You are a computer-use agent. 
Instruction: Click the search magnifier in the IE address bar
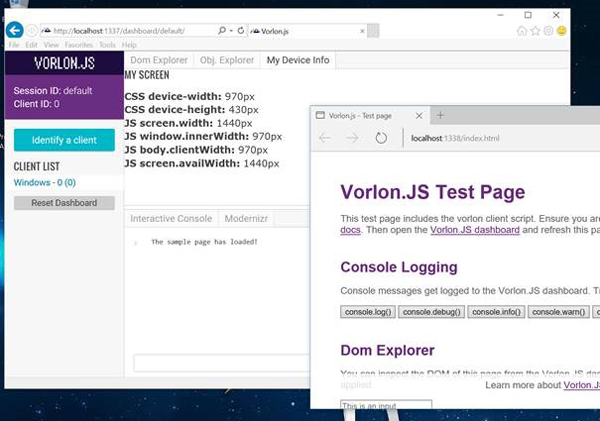click(x=222, y=30)
